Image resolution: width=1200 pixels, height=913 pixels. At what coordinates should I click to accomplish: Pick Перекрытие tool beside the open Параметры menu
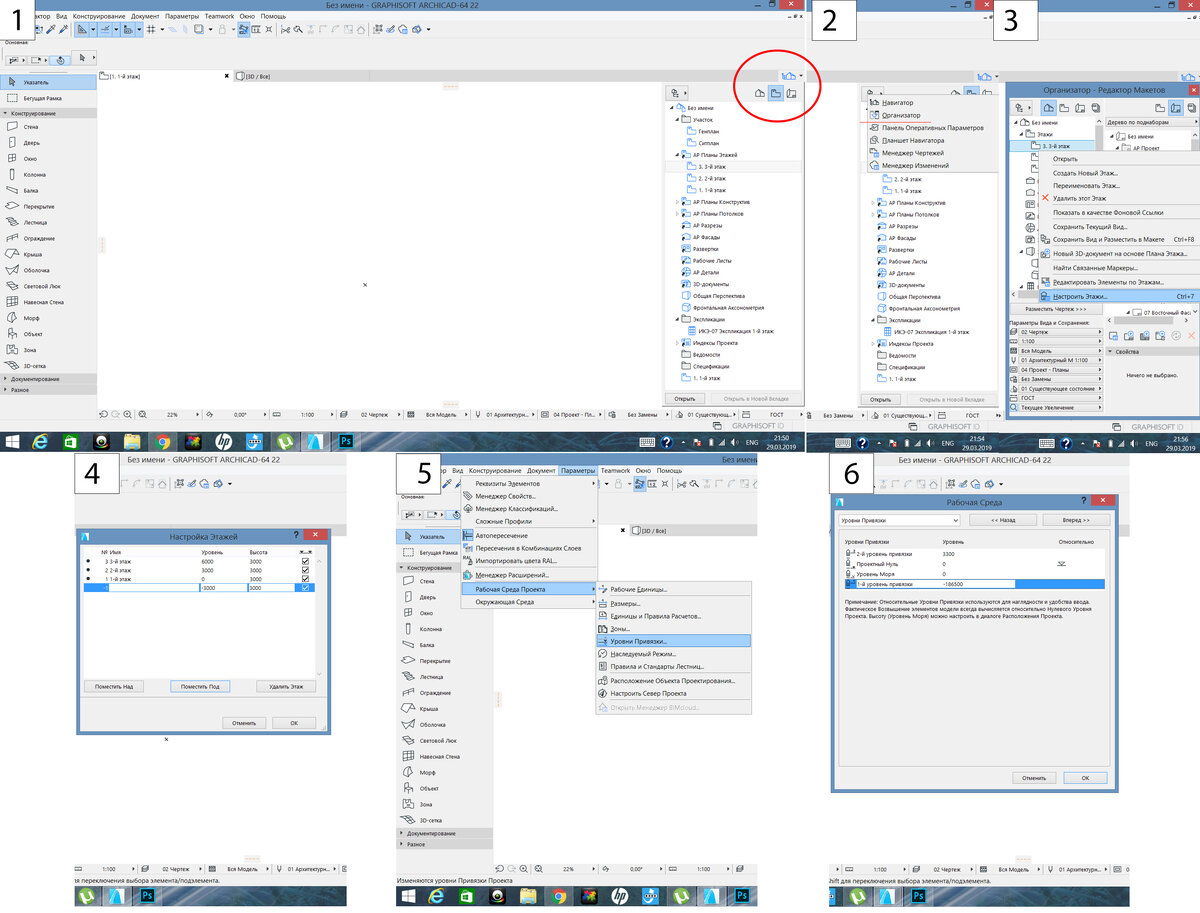pyautogui.click(x=445, y=661)
